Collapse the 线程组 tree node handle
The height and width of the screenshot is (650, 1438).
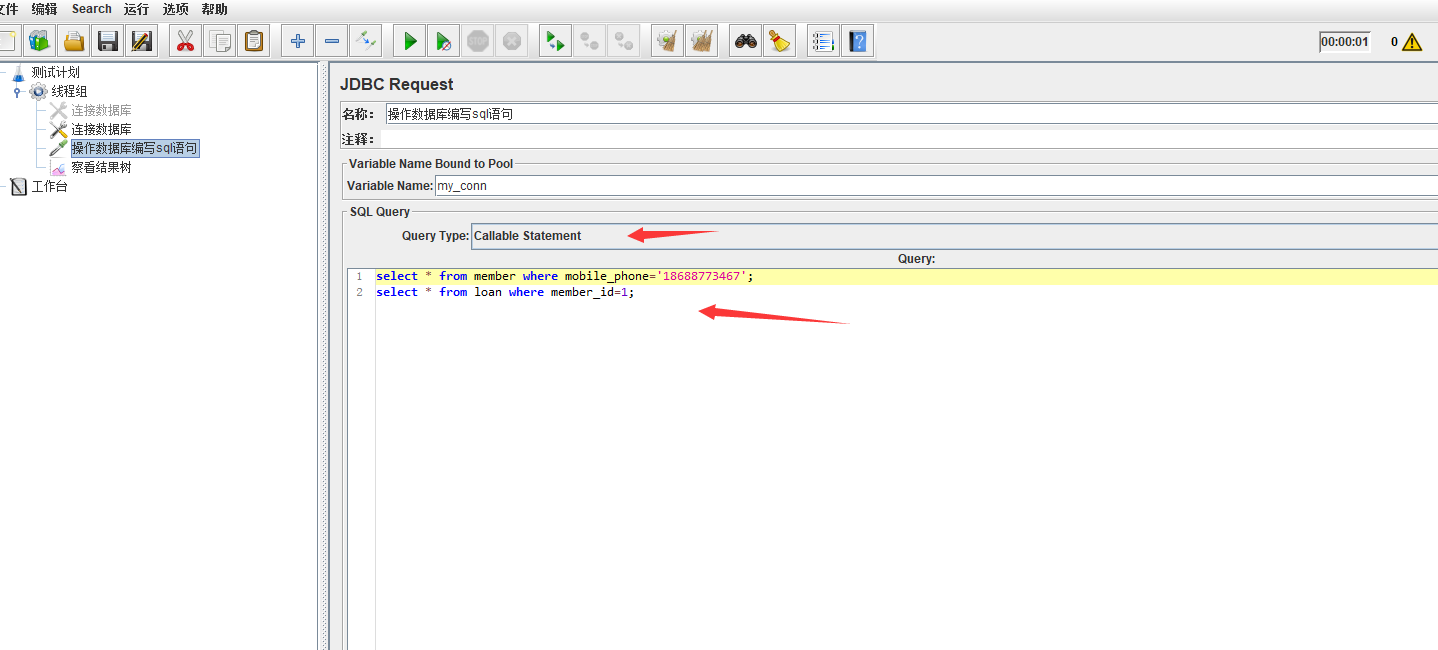pyautogui.click(x=17, y=92)
